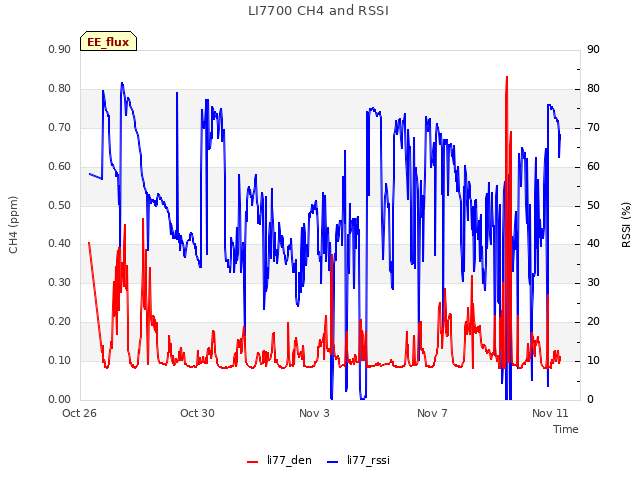Screen dimensions: 640x480
Task: Click the 20 right axis value
Action: pos(593,322)
